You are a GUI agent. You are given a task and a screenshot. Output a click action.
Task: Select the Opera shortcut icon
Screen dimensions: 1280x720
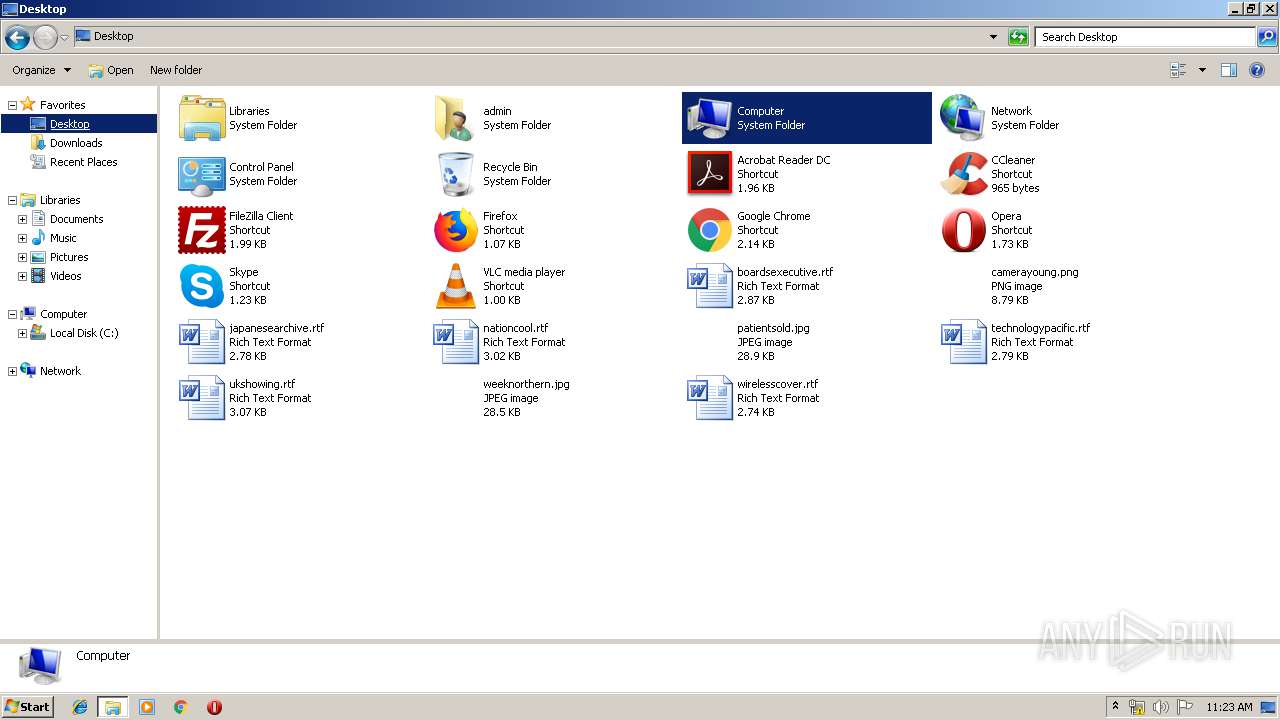coord(964,230)
